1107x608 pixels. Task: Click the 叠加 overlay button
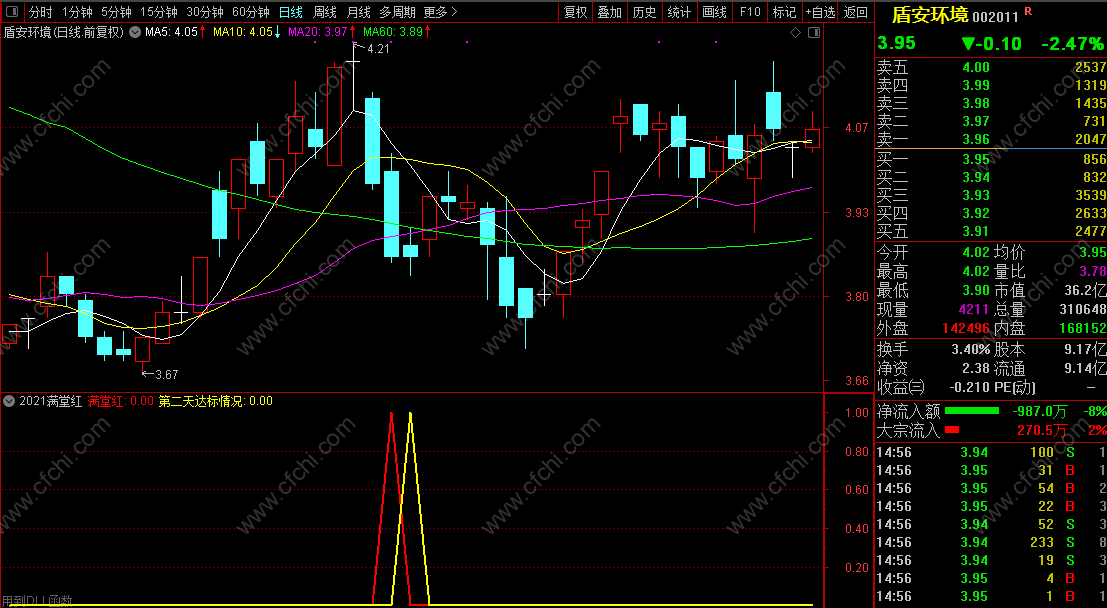610,12
